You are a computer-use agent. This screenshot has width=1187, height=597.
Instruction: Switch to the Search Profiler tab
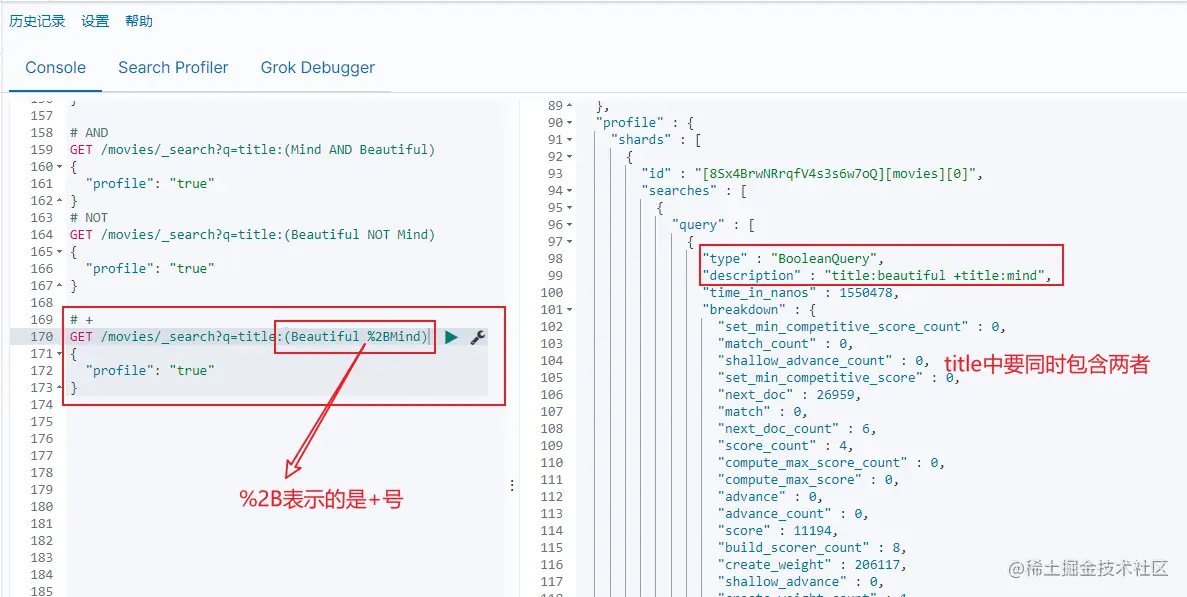pos(173,67)
